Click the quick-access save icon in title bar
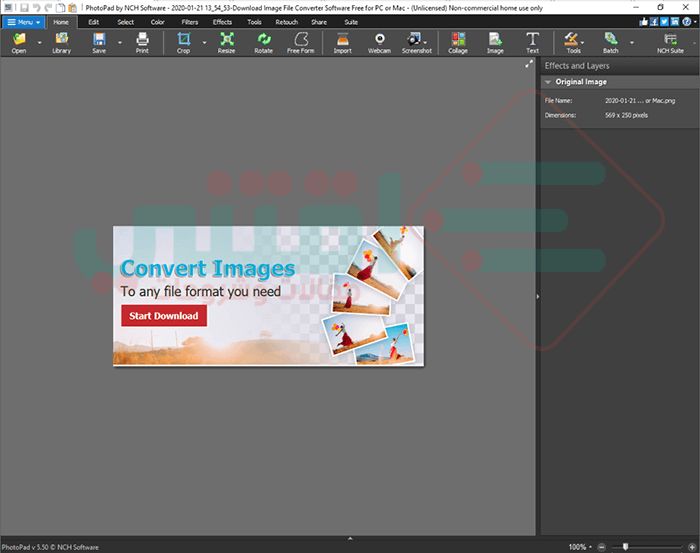 (25, 8)
